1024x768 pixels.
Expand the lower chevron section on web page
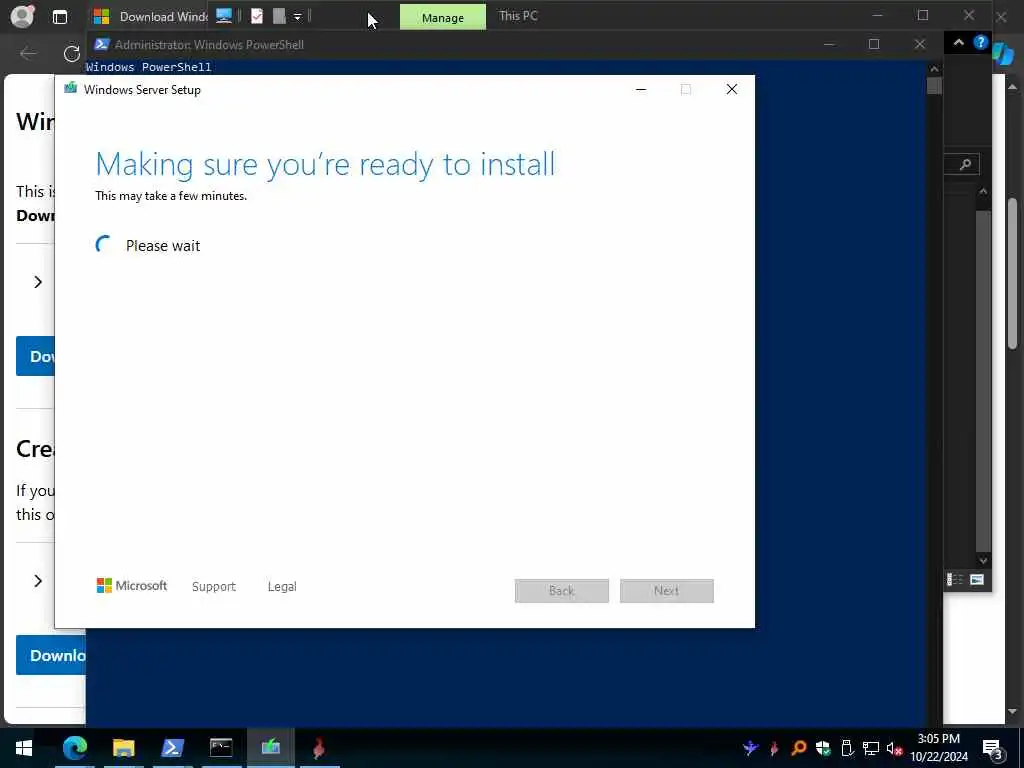click(x=38, y=581)
